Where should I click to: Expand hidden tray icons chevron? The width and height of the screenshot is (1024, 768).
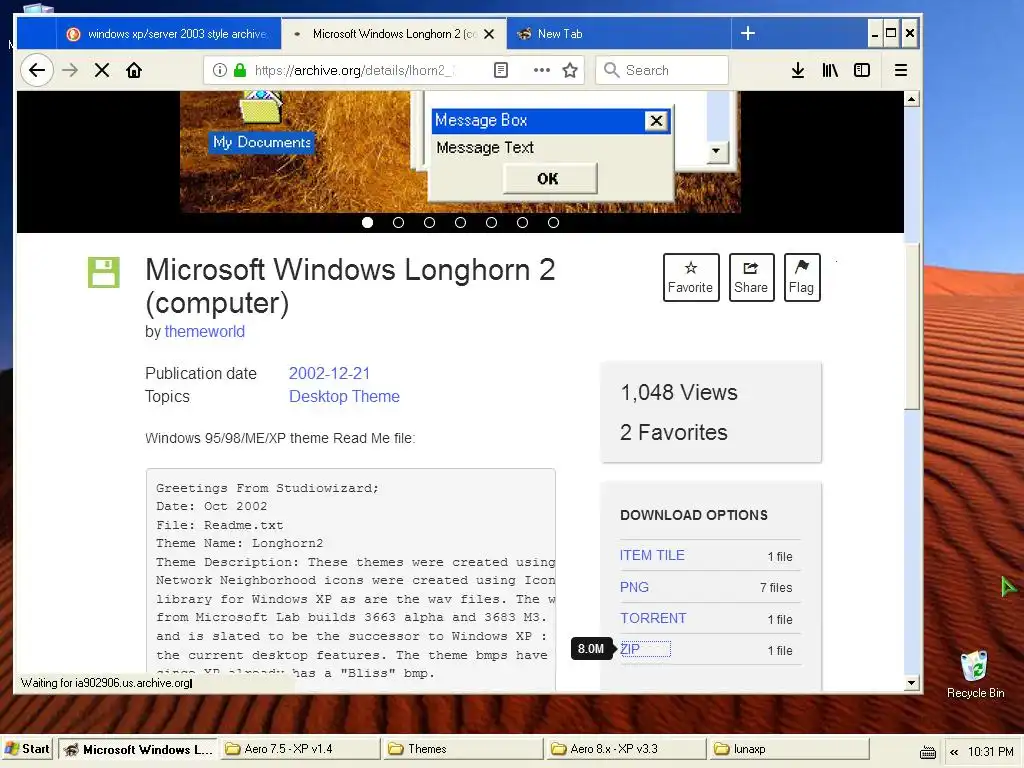(954, 752)
